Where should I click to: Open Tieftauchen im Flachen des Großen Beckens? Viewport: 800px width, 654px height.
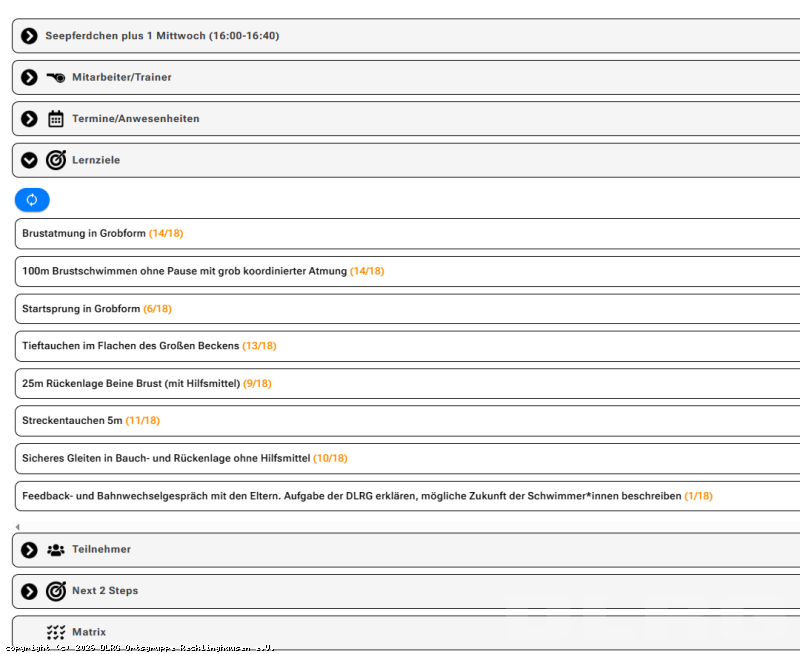(x=408, y=346)
